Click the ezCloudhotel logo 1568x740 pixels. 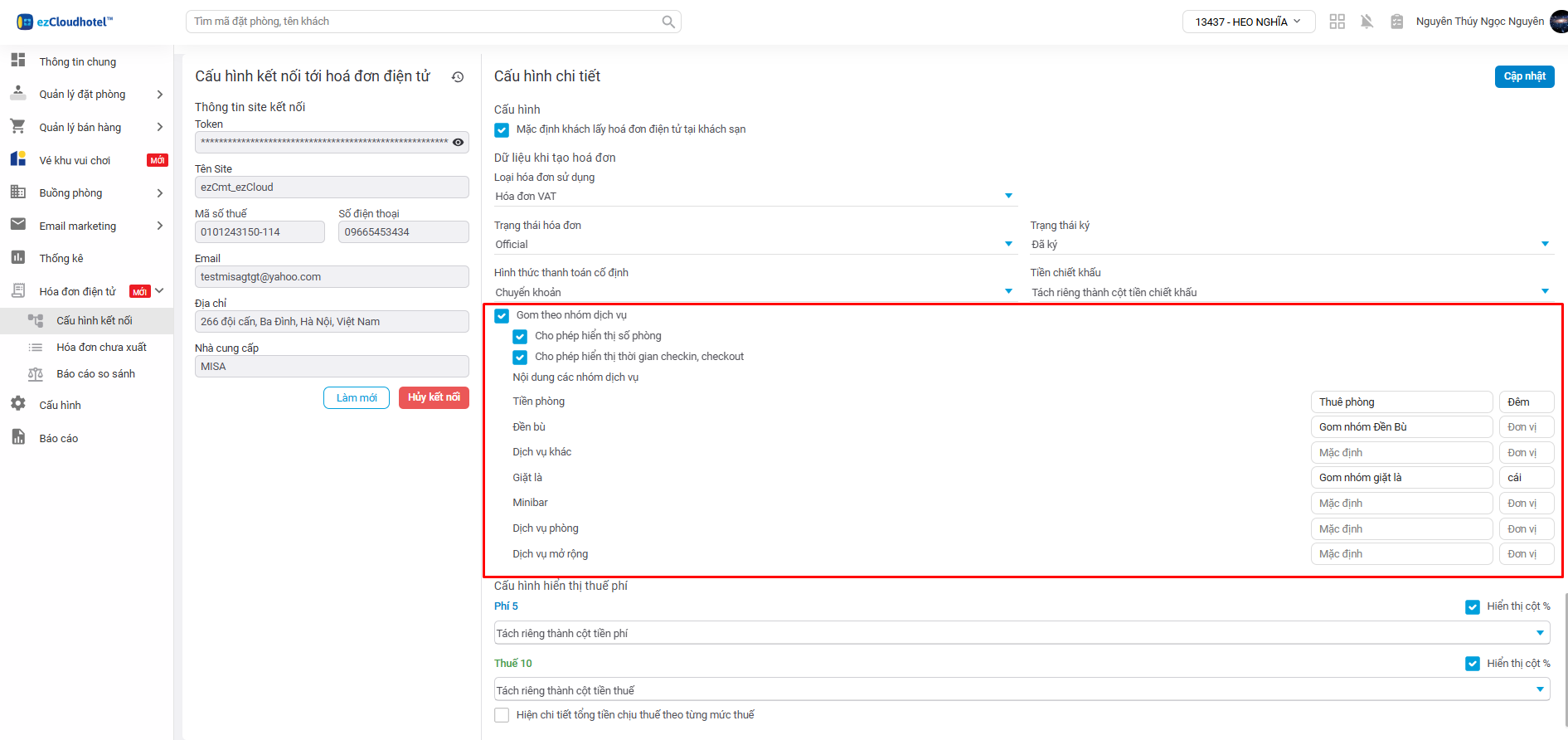[x=65, y=22]
